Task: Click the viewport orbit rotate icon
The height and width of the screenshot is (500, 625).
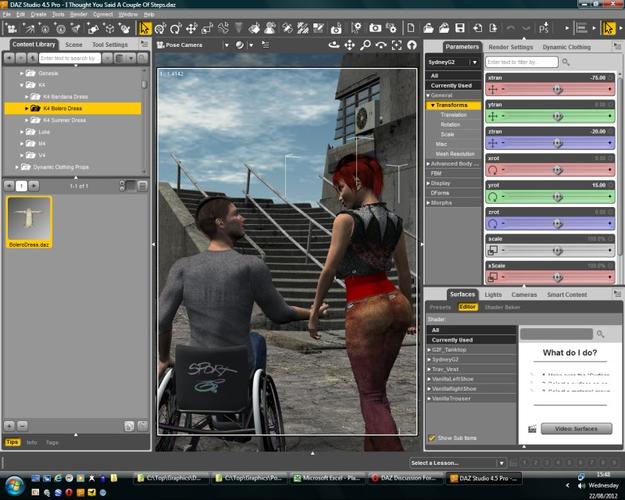Action: [x=334, y=46]
